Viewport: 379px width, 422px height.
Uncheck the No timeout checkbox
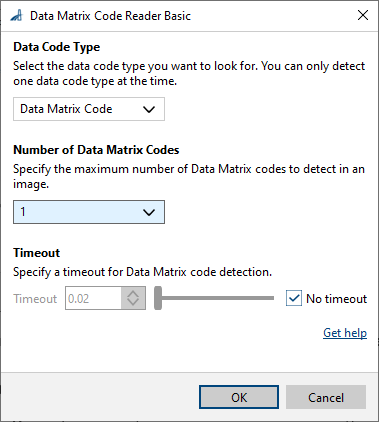[x=294, y=298]
